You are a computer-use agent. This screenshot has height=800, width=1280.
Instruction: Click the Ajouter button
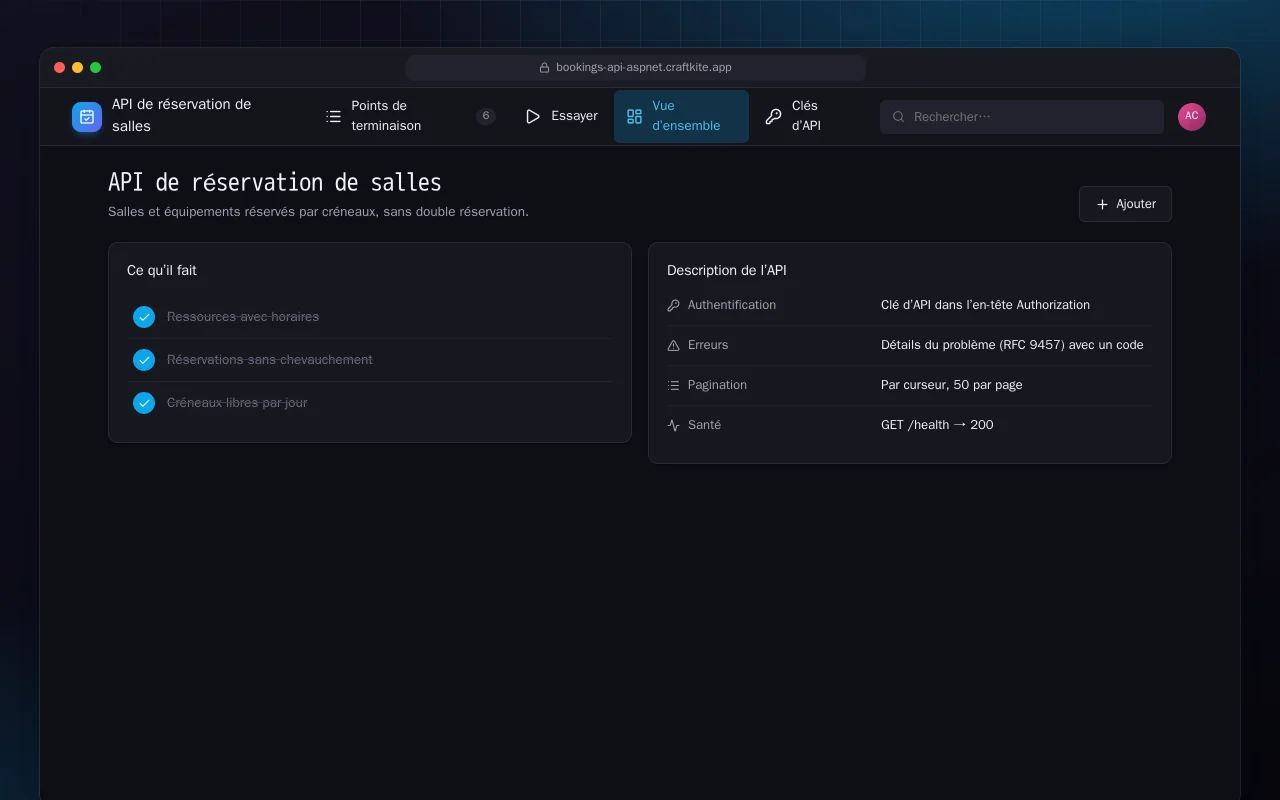pos(1125,204)
